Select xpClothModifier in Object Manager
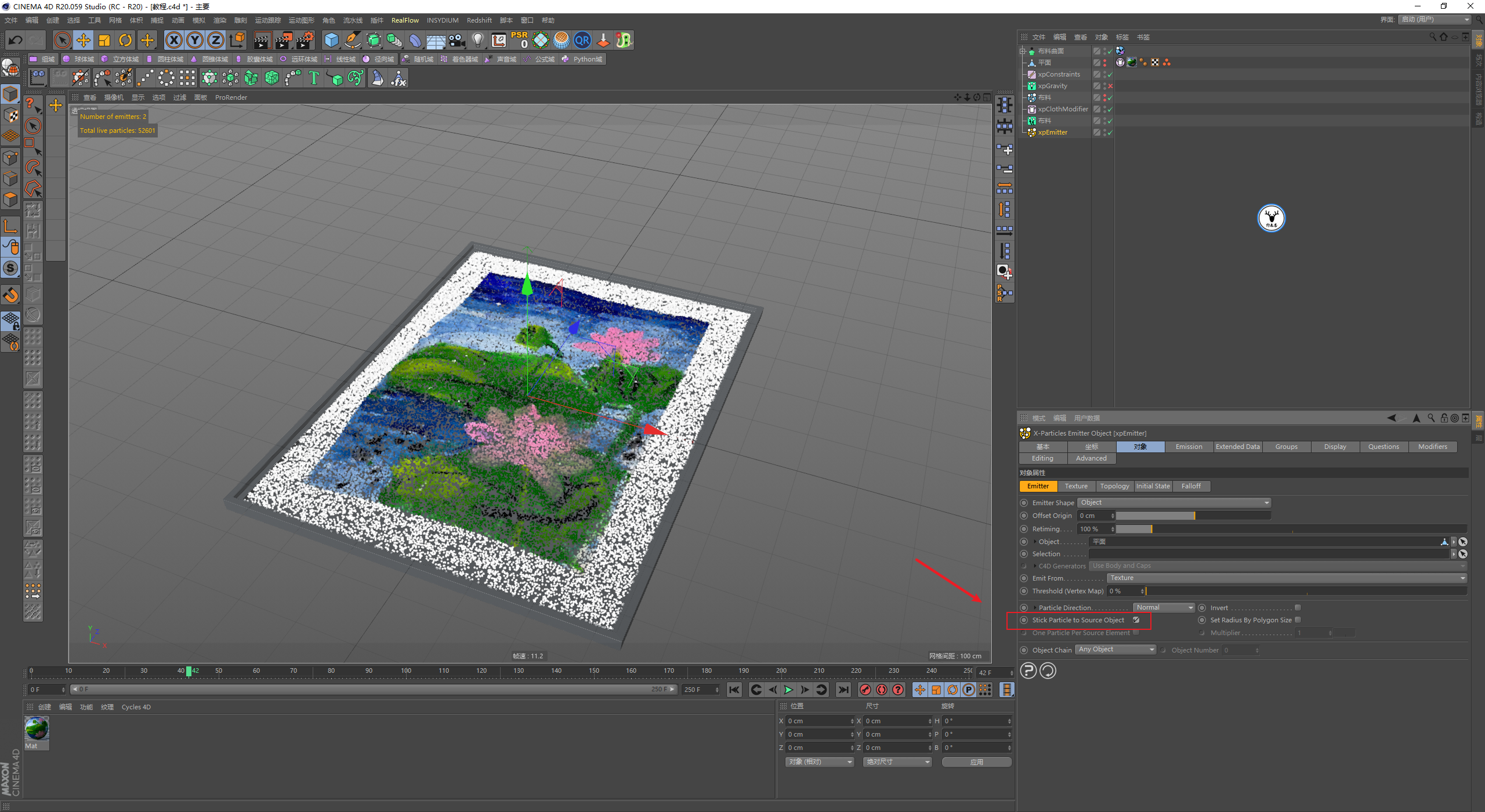Image resolution: width=1485 pixels, height=812 pixels. tap(1063, 109)
